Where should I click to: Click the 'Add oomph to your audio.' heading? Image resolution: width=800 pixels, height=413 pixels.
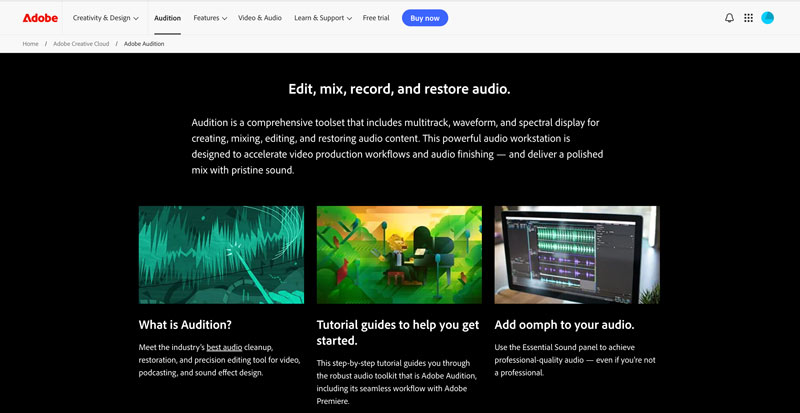[x=564, y=325]
